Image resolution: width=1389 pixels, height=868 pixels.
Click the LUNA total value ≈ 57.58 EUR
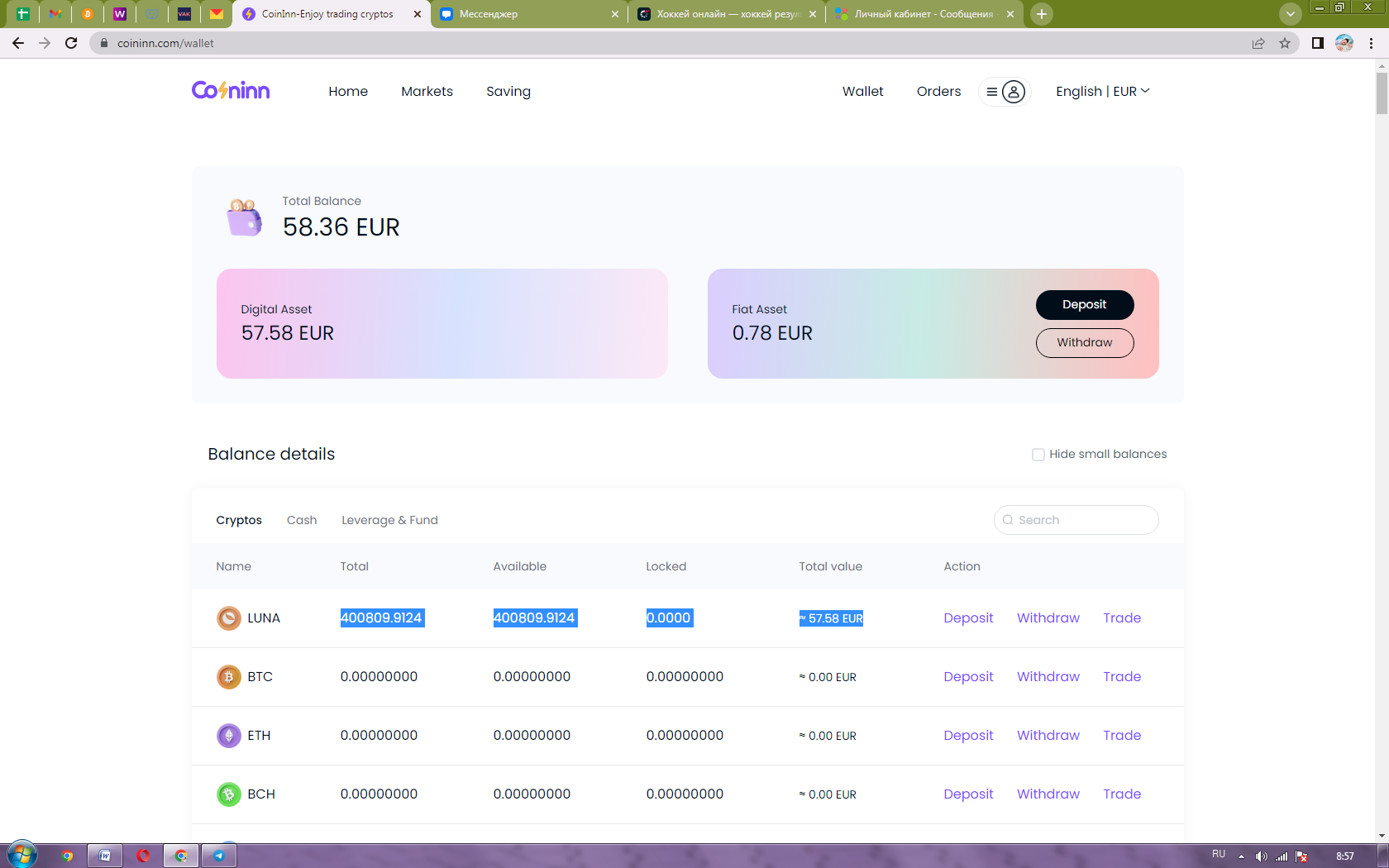point(831,618)
